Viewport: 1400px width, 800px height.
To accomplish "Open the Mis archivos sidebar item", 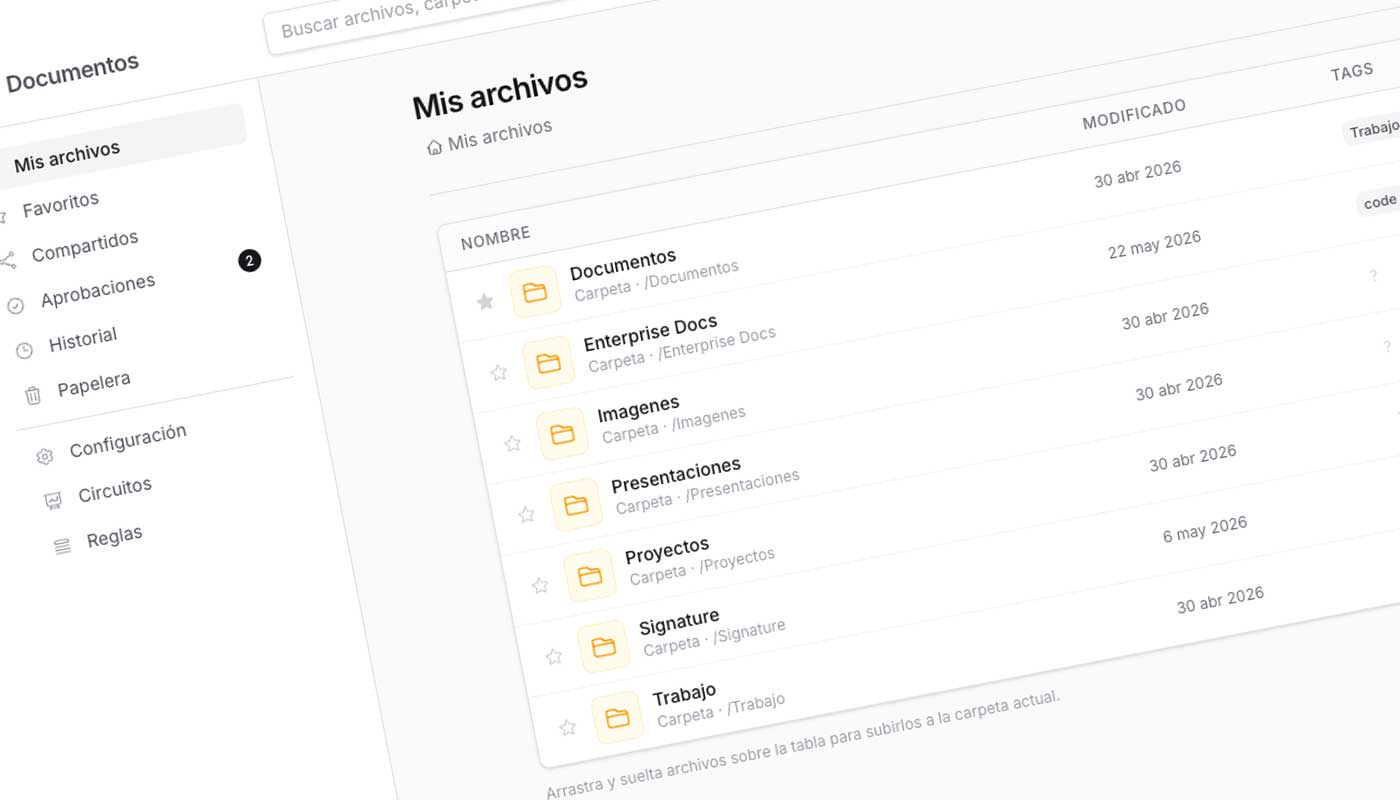I will (x=120, y=145).
